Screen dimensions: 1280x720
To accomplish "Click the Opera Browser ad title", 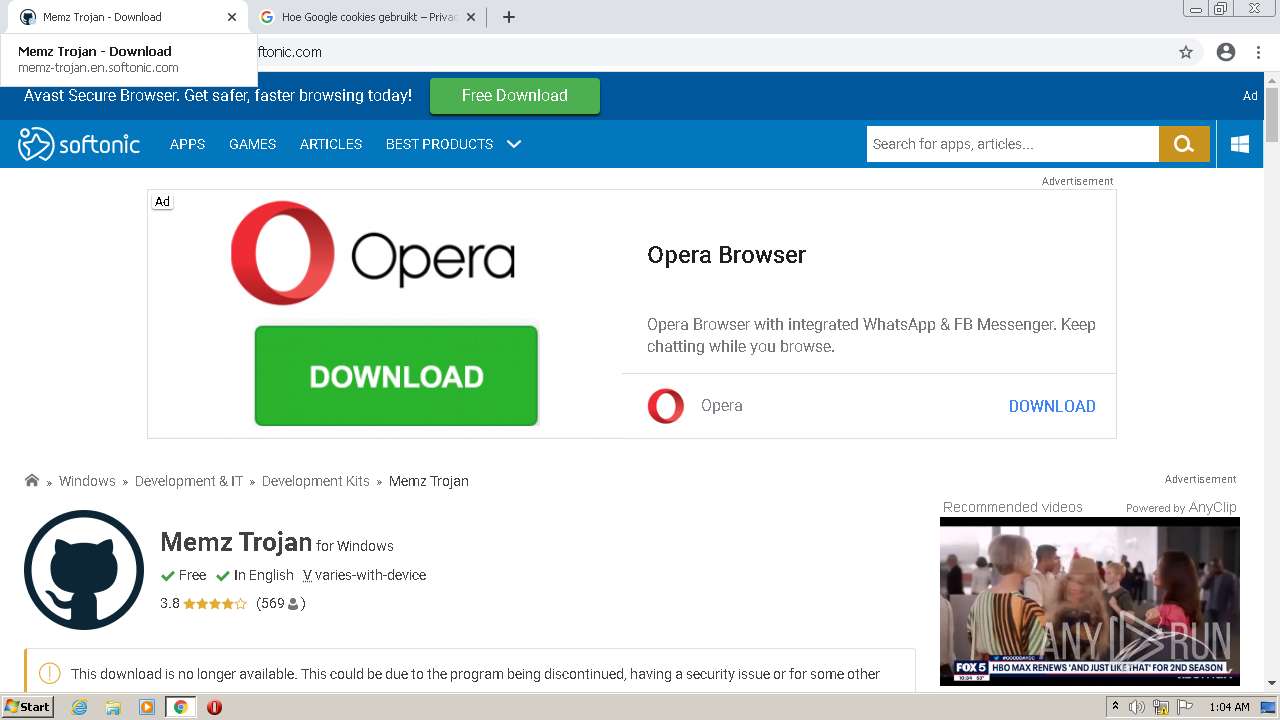I will coord(727,255).
